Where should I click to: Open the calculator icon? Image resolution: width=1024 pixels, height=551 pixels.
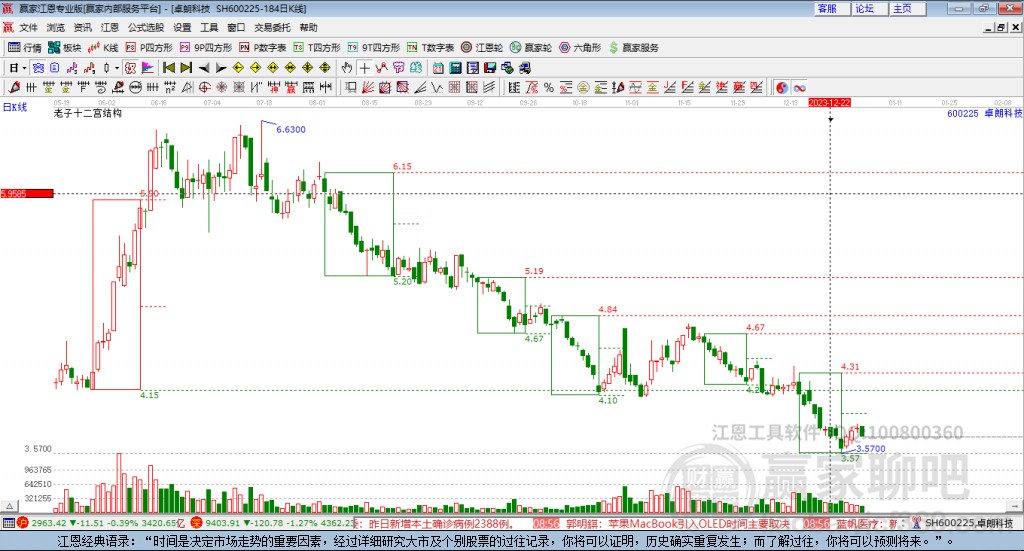[x=455, y=68]
